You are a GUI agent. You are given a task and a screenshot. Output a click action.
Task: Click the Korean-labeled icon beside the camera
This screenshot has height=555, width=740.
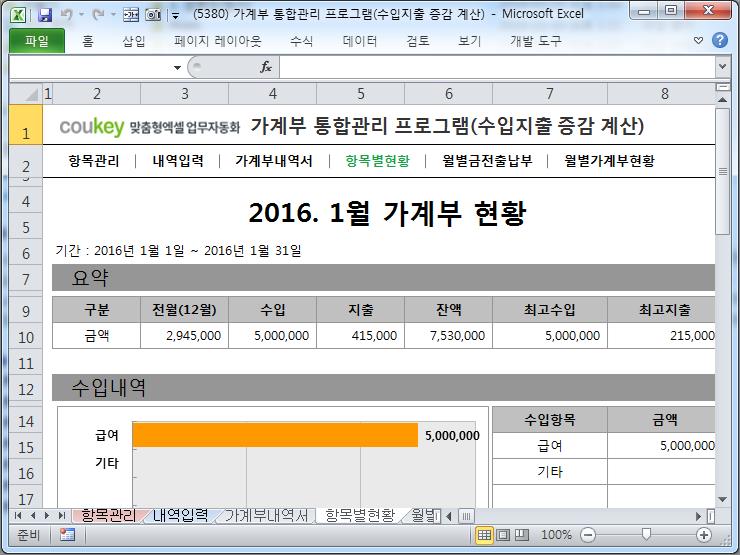[131, 15]
